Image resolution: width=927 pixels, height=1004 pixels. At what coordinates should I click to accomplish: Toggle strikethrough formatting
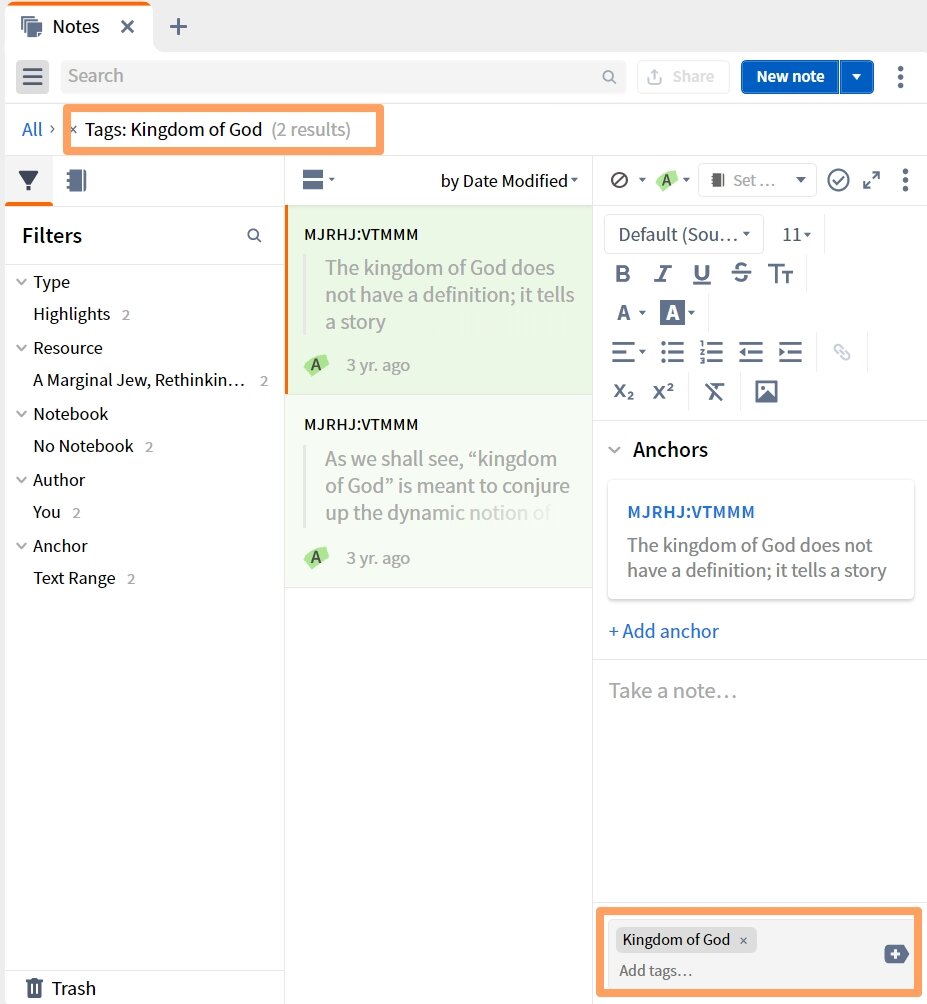(741, 273)
